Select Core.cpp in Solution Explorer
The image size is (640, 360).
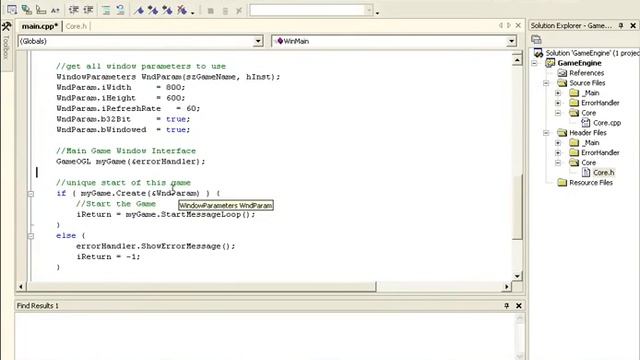click(x=607, y=123)
